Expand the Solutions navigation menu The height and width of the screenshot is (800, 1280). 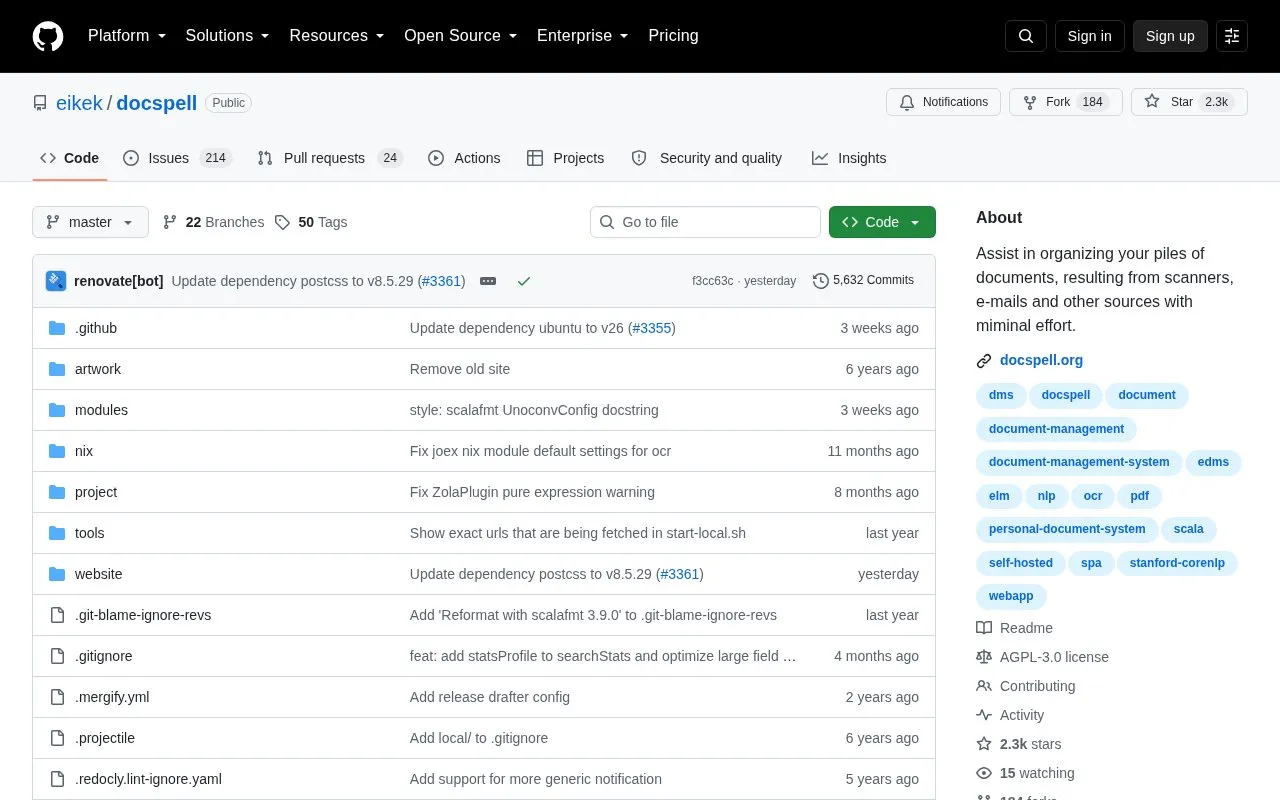click(x=228, y=36)
